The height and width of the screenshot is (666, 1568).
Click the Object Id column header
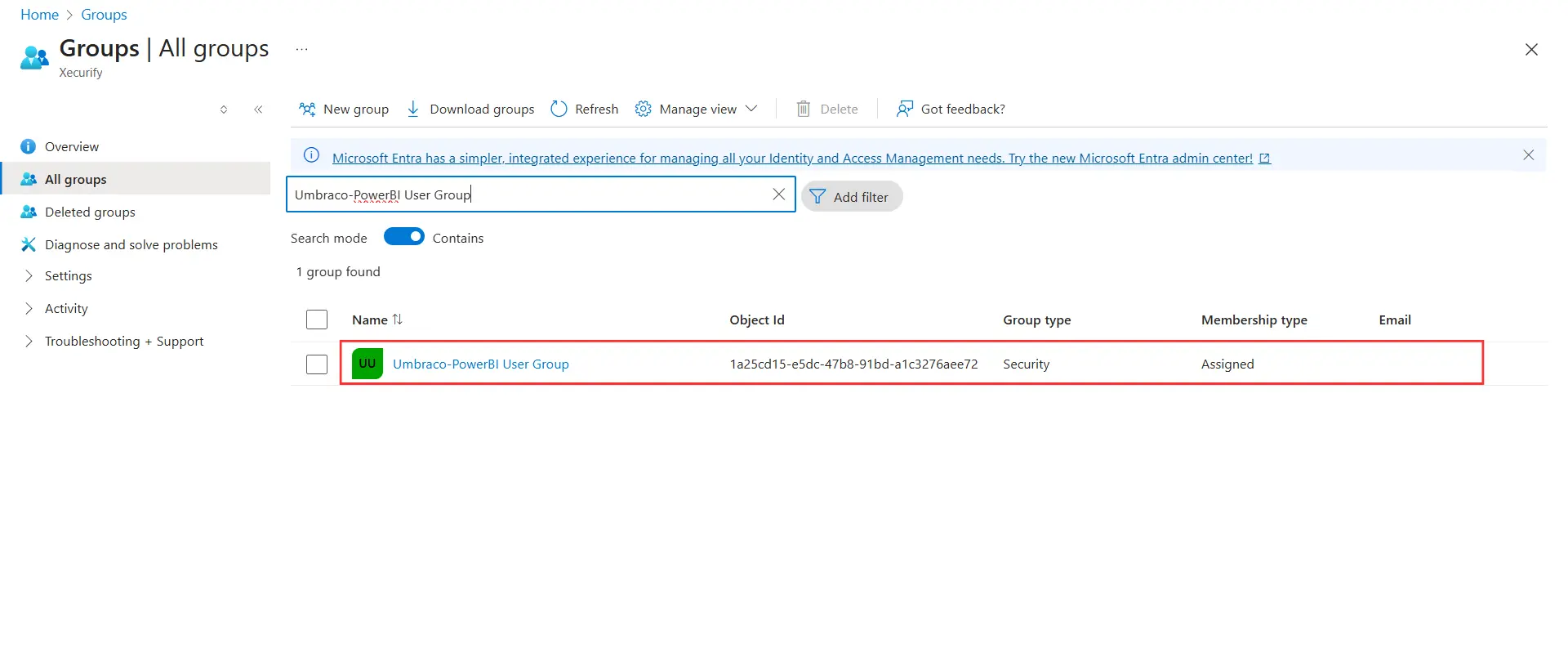tap(757, 320)
